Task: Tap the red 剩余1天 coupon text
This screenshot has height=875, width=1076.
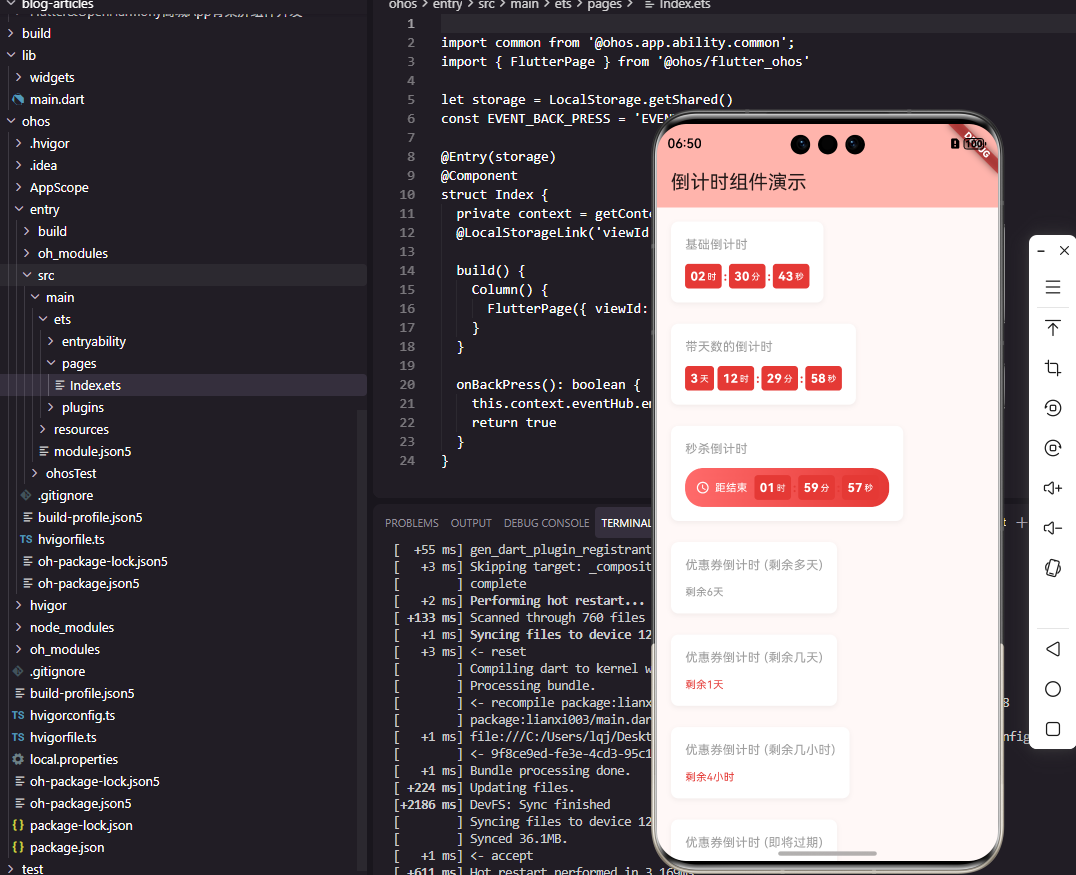Action: (704, 684)
